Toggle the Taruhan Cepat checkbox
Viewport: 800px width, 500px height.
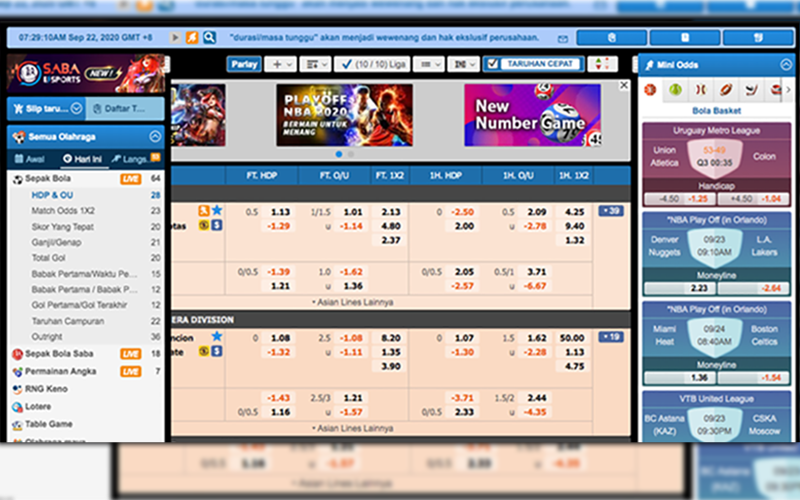491,63
